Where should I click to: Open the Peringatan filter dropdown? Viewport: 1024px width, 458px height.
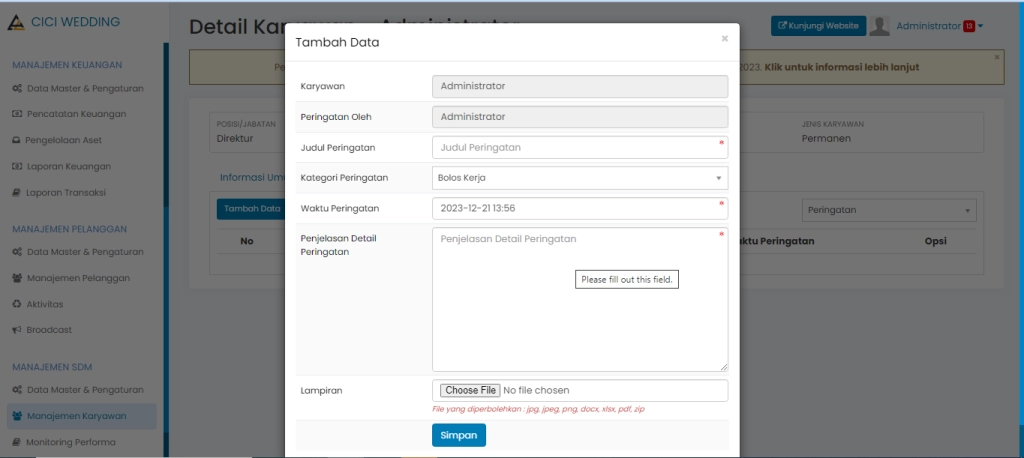890,210
